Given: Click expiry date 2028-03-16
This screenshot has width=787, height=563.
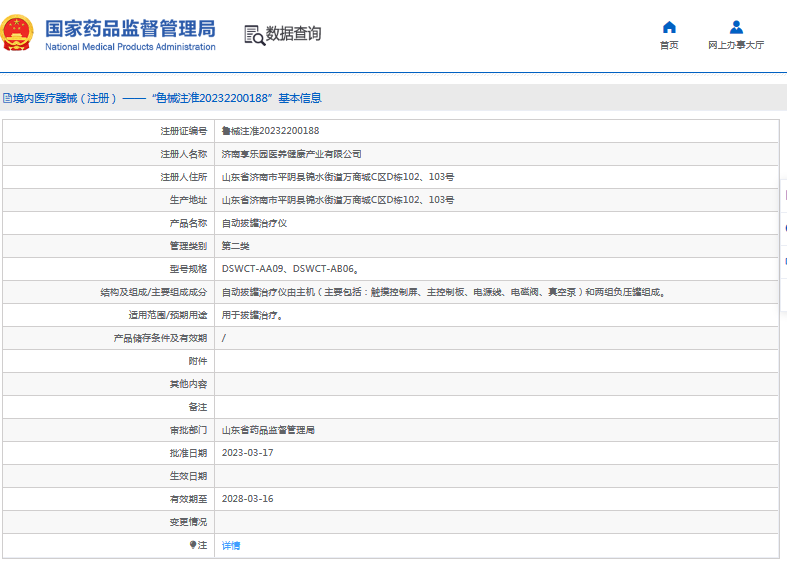Looking at the screenshot, I should click(247, 499).
